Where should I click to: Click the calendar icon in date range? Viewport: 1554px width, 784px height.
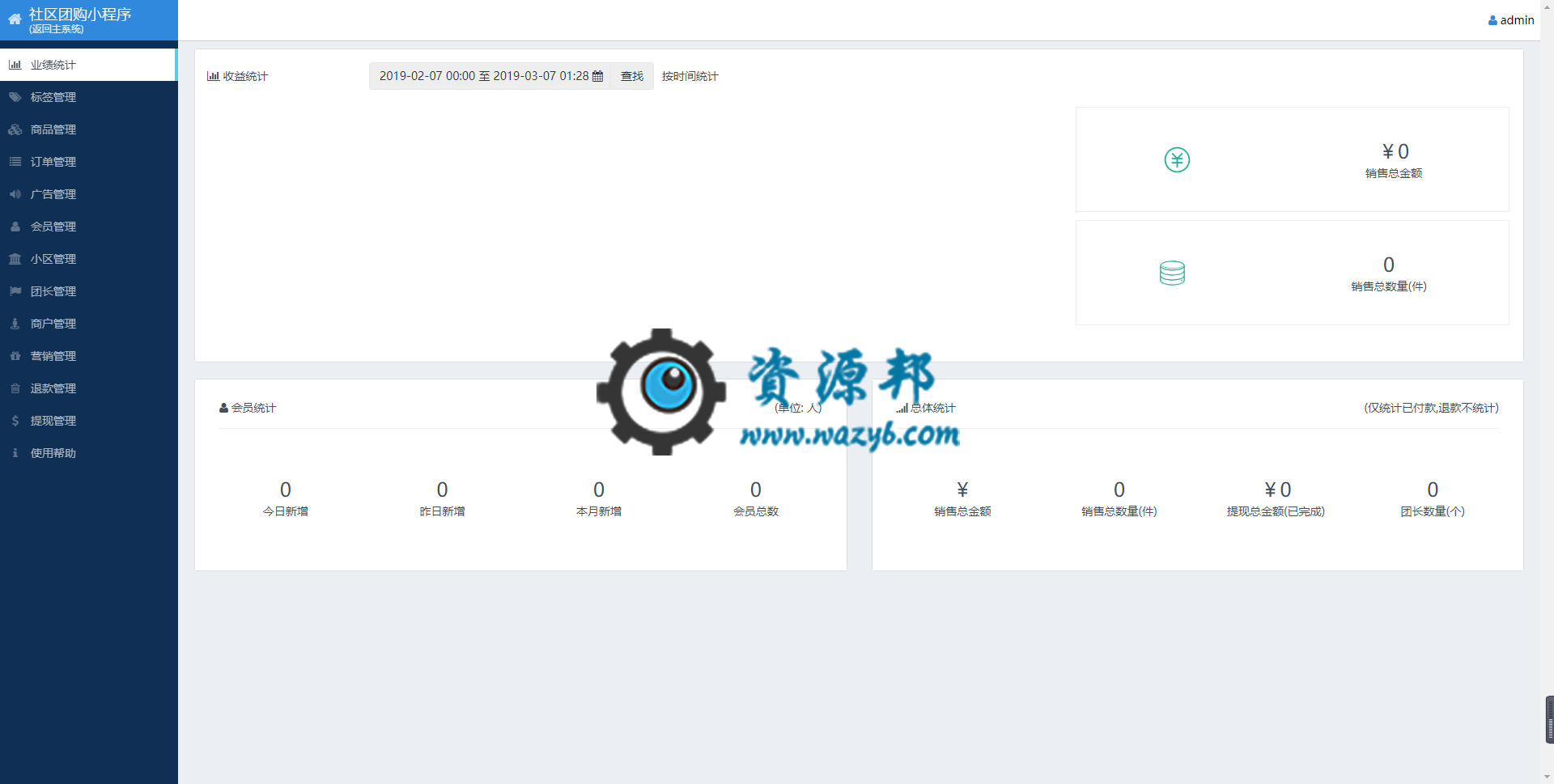pyautogui.click(x=598, y=76)
